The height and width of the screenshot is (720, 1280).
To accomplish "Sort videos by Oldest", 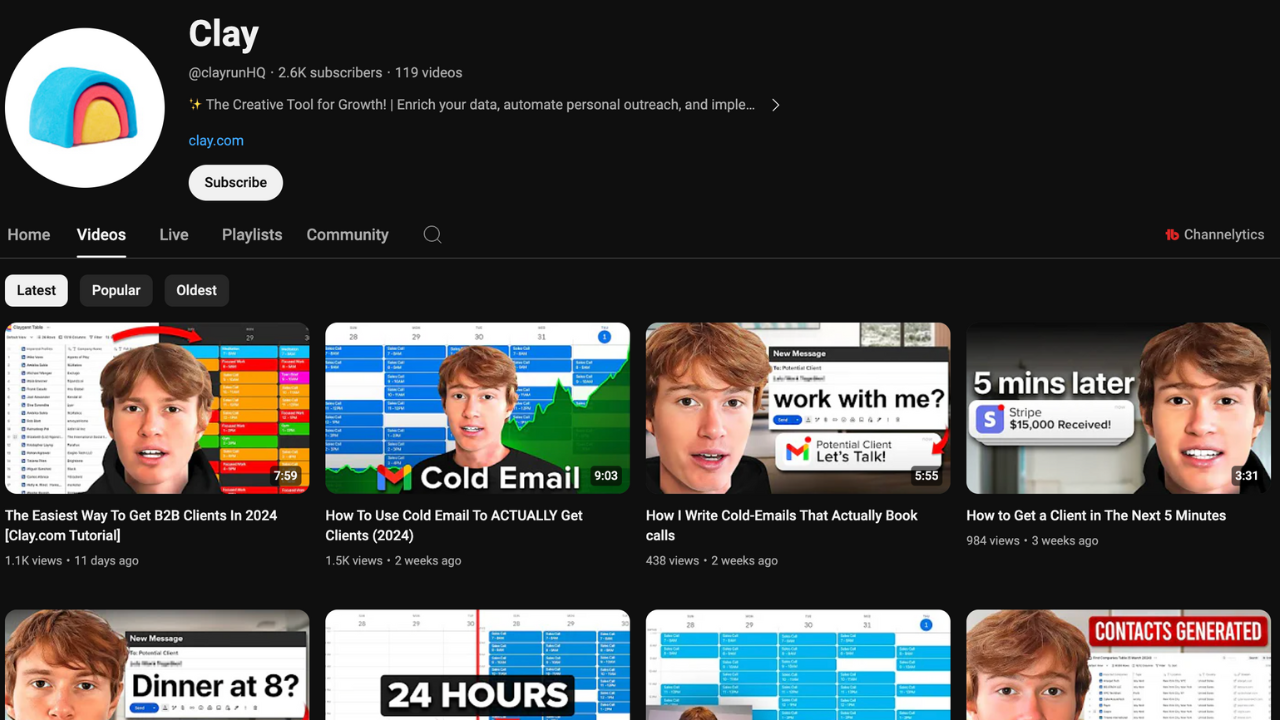I will pyautogui.click(x=196, y=290).
